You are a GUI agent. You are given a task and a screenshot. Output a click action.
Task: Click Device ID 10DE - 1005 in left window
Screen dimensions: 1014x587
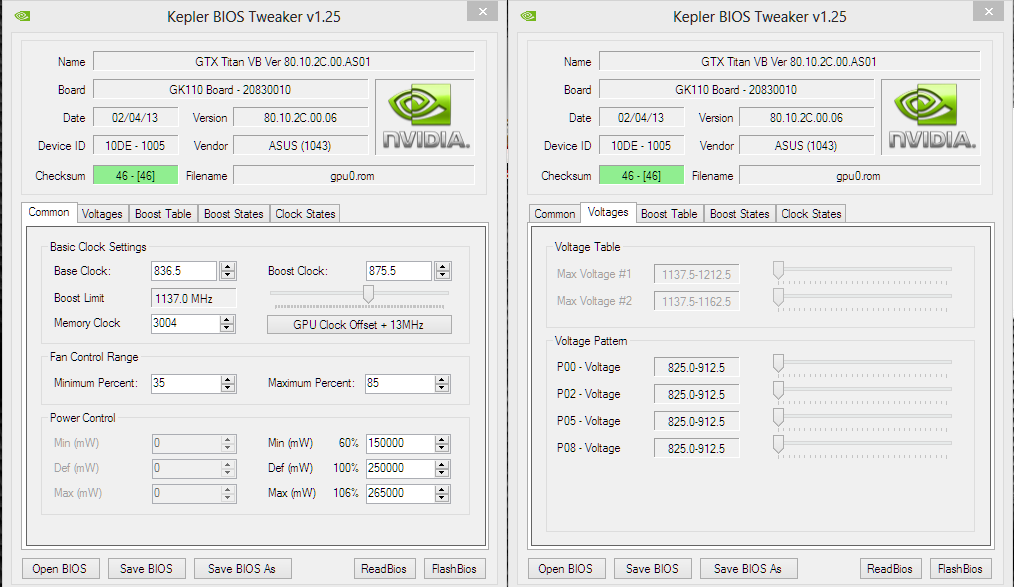coord(135,145)
